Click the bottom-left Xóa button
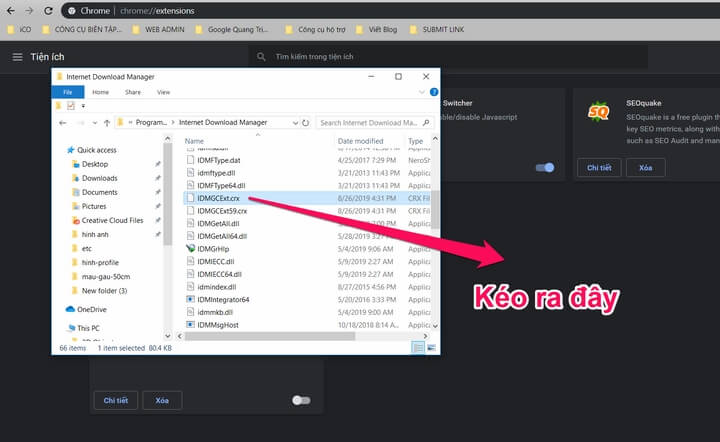Viewport: 720px width, 442px height. pos(162,400)
